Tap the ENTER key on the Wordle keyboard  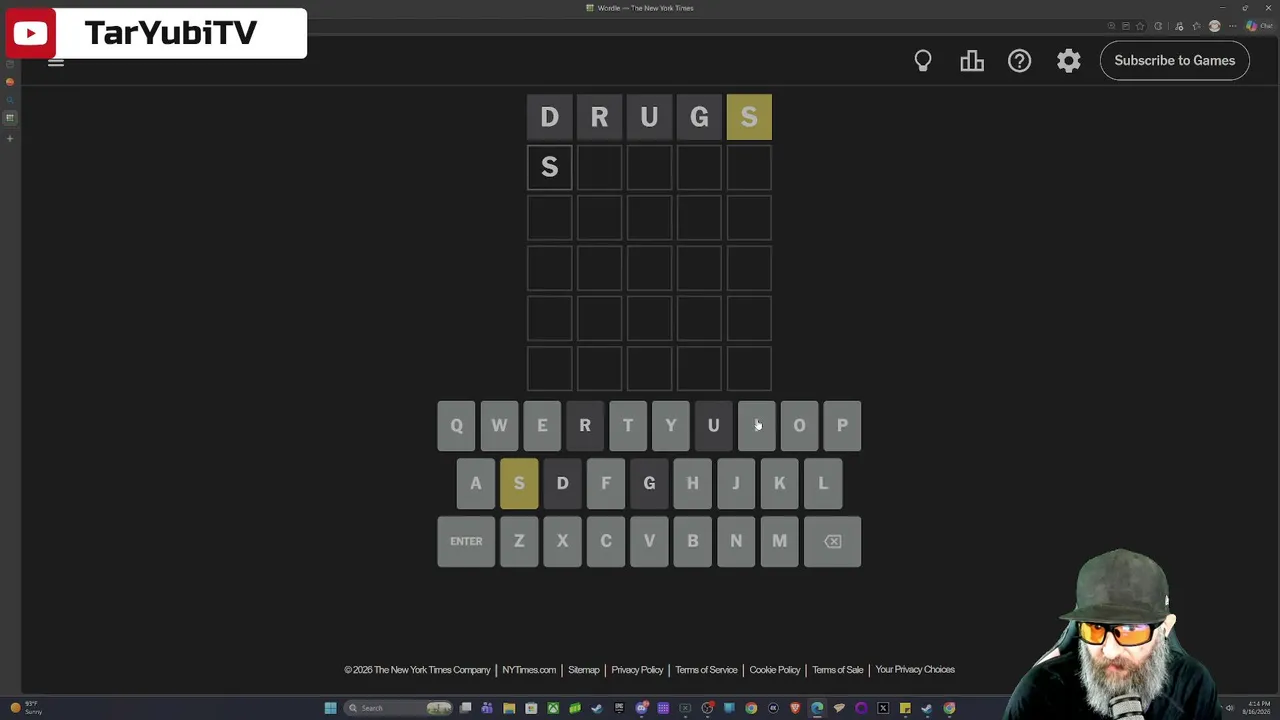(466, 541)
